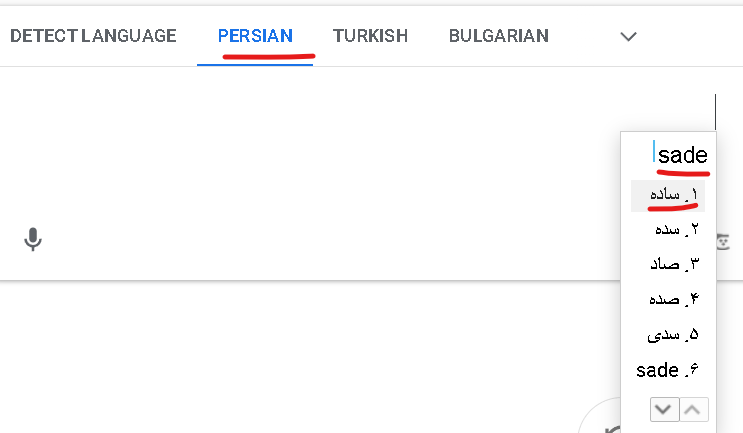Screen dimensions: 743x433
Task: Click the composing text sade in the popup
Action: point(682,155)
